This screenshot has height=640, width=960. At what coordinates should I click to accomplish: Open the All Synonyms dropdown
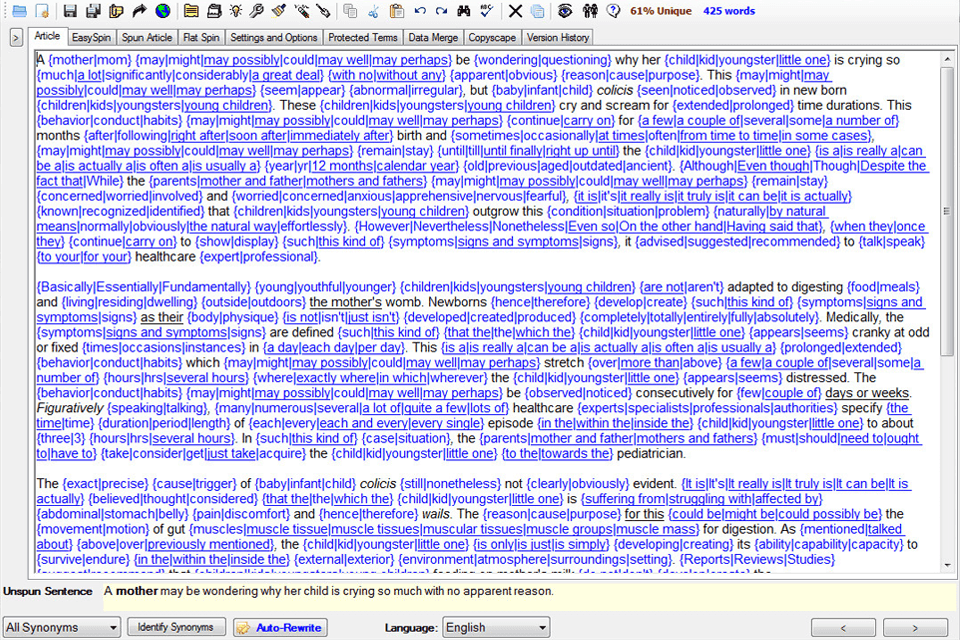[61, 627]
